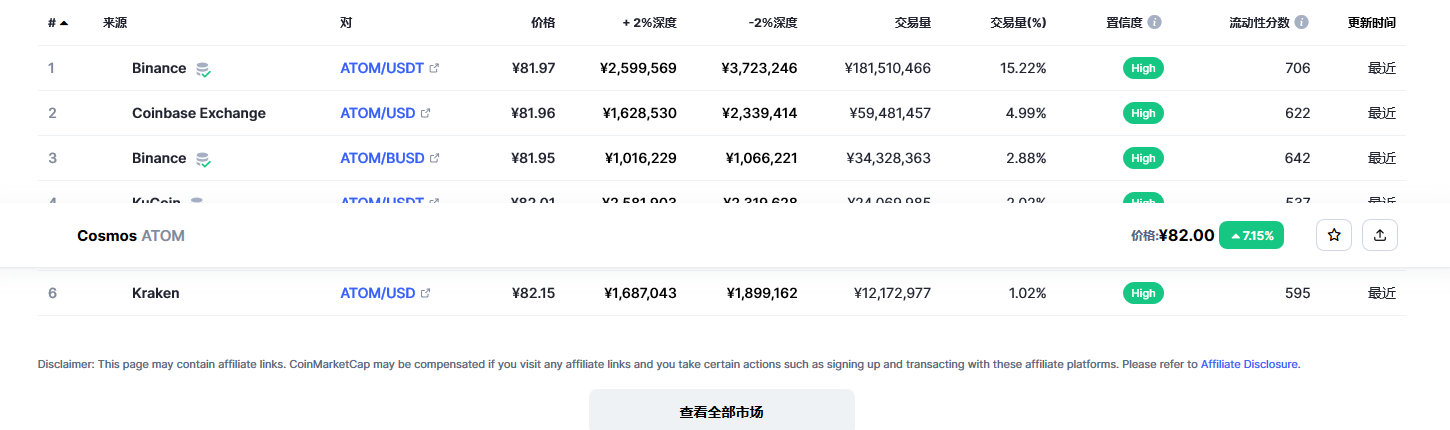
Task: Open the Affiliate Disclosure link
Action: 1249,364
